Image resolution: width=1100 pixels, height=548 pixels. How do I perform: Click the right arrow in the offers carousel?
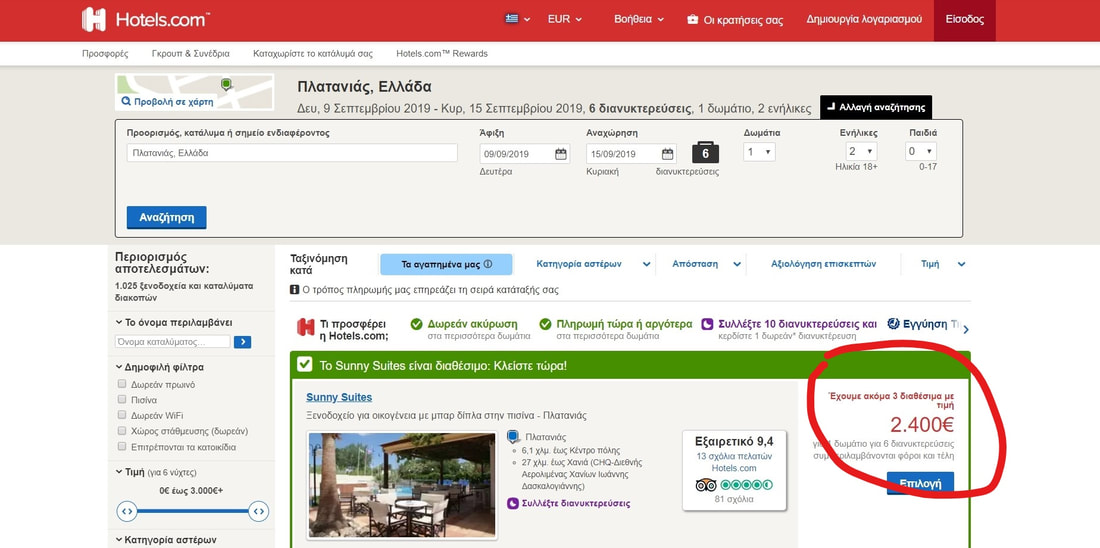click(x=966, y=329)
